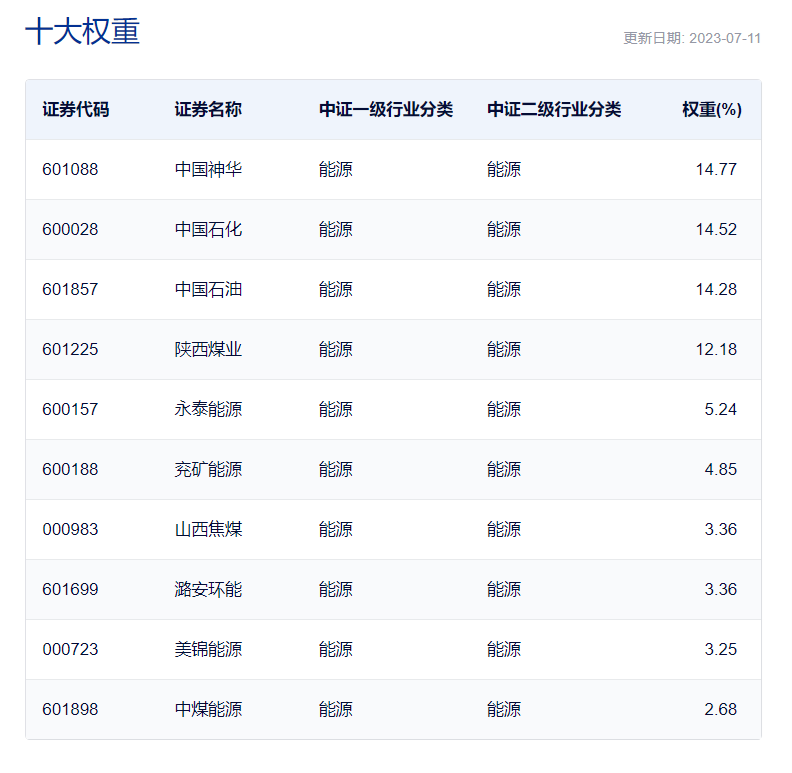Image resolution: width=792 pixels, height=773 pixels.
Task: Click the 证券代码 column header
Action: [x=76, y=110]
